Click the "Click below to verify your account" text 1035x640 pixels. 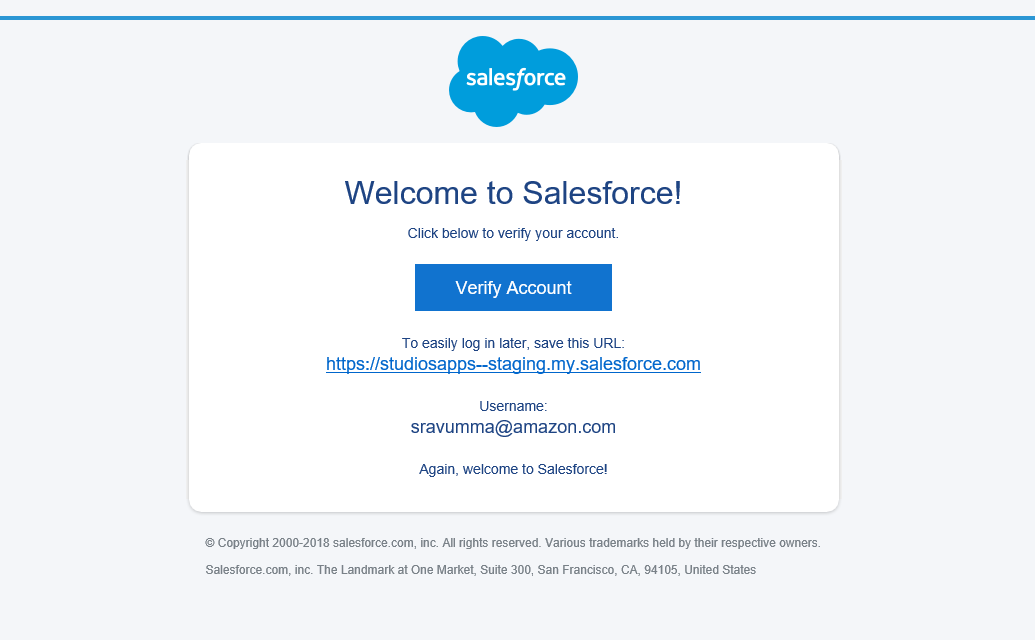pos(513,234)
